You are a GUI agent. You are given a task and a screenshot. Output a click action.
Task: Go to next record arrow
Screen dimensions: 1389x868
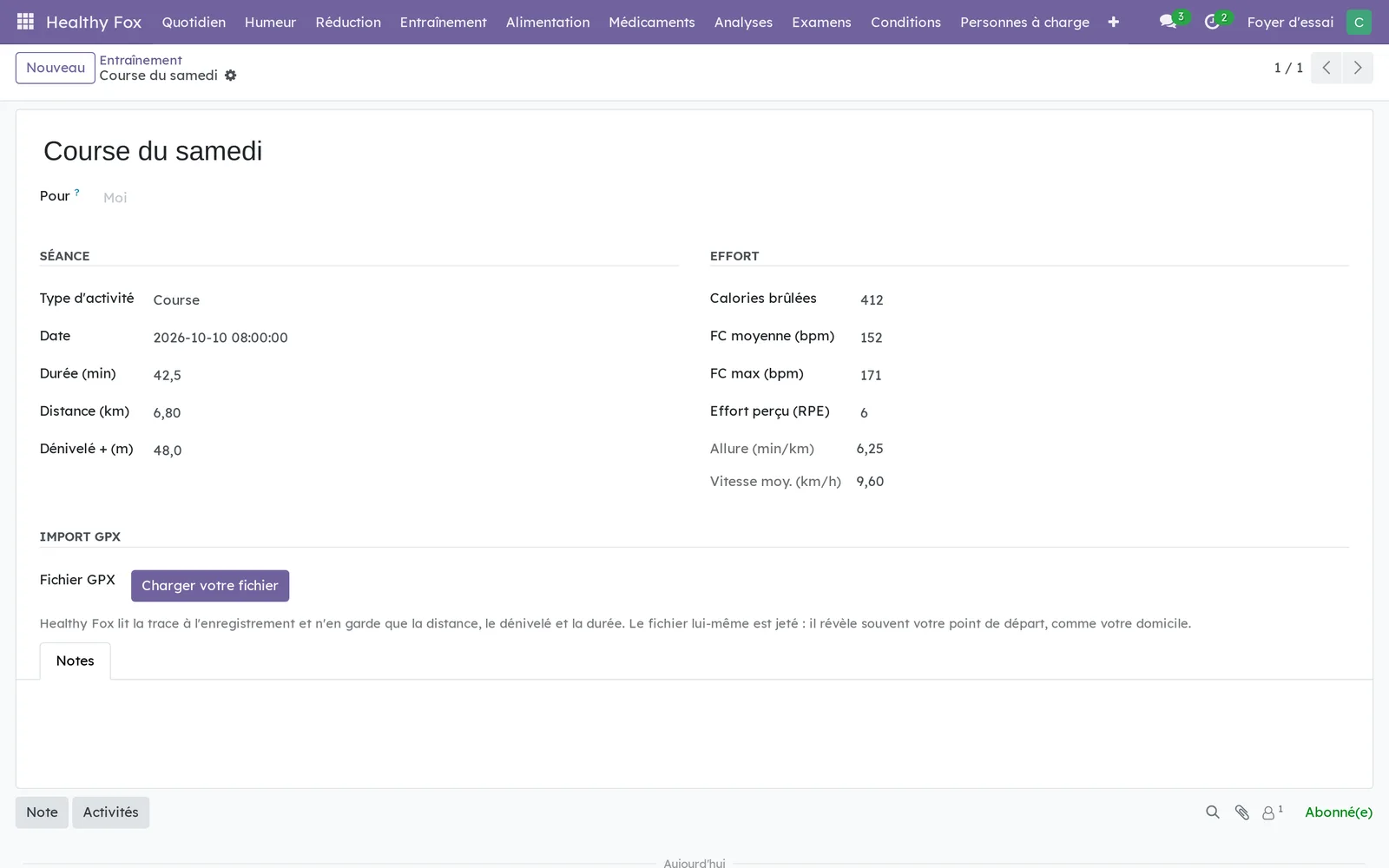pyautogui.click(x=1358, y=68)
